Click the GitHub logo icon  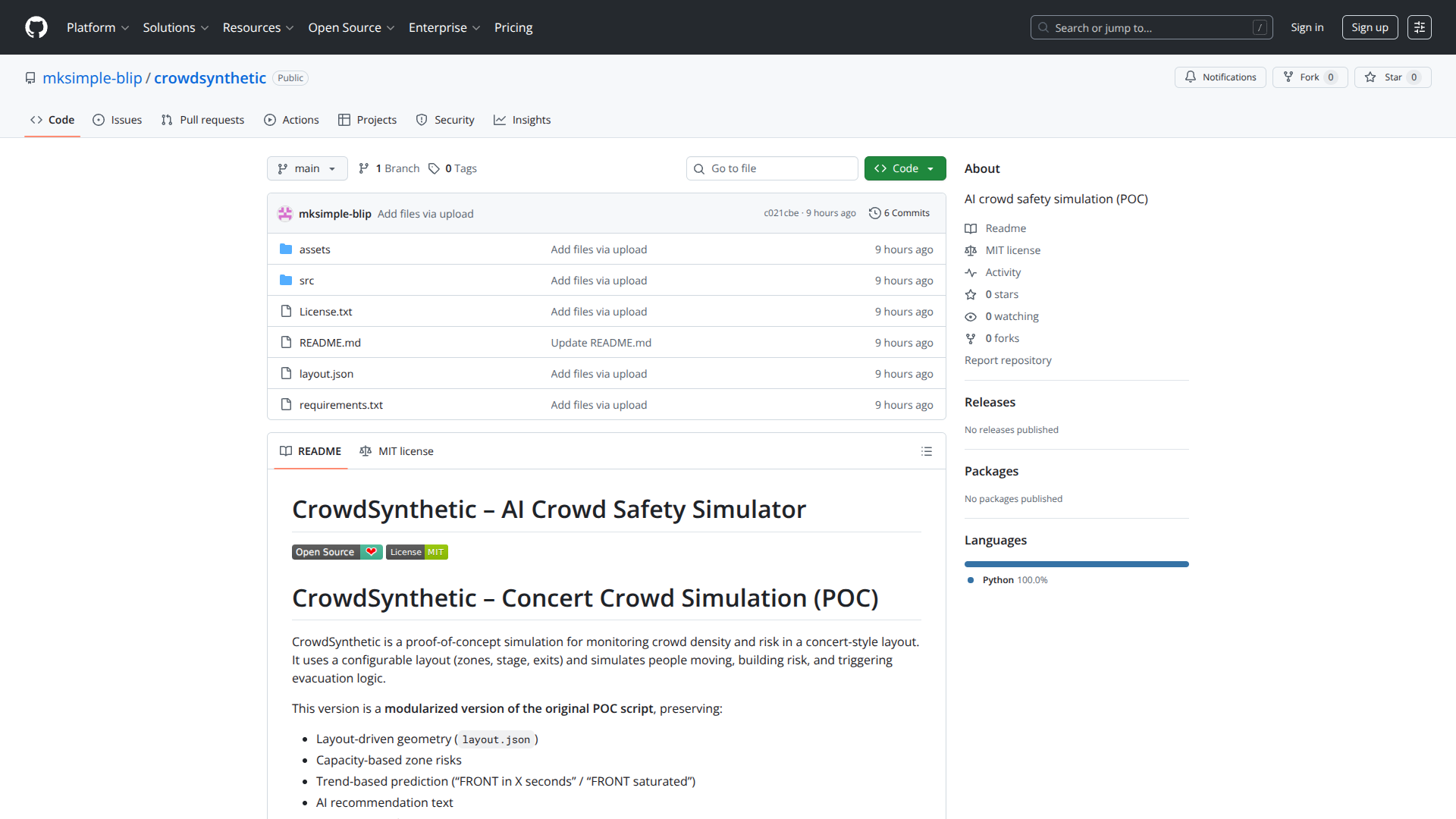click(36, 27)
